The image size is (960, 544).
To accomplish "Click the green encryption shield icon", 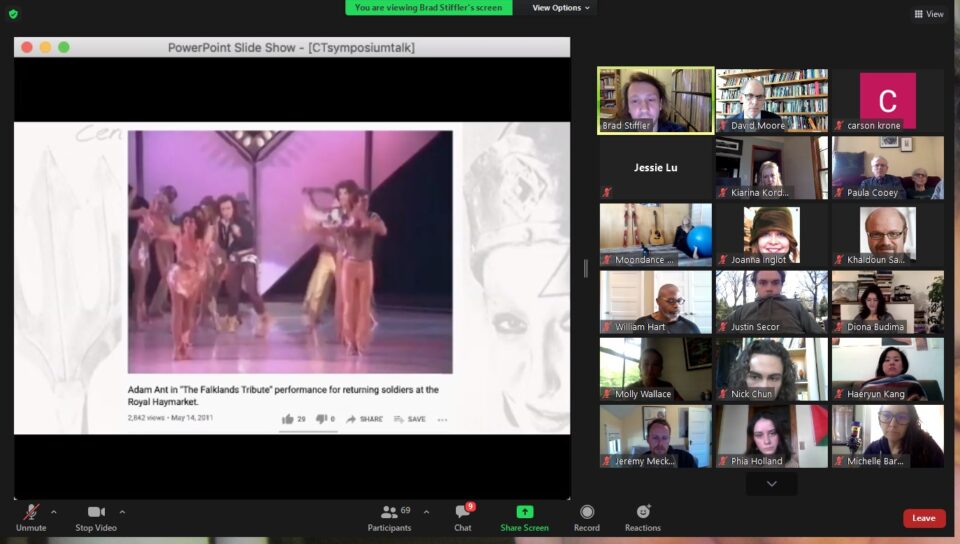I will point(13,13).
